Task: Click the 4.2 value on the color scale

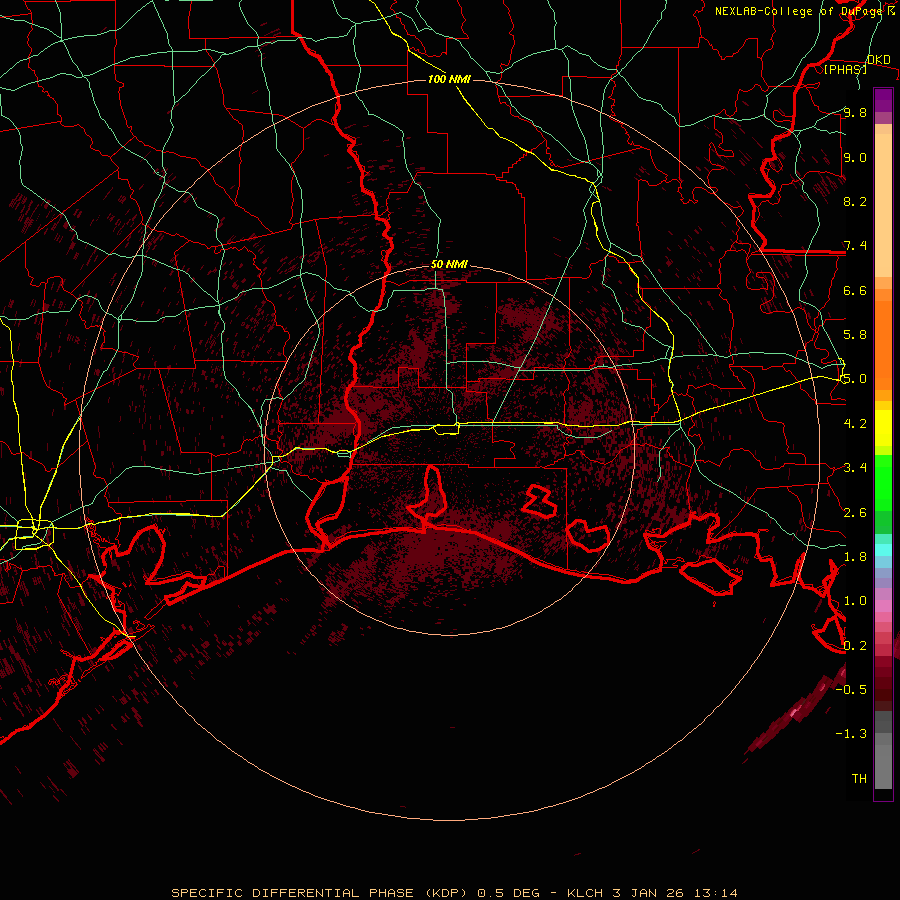Action: point(855,424)
